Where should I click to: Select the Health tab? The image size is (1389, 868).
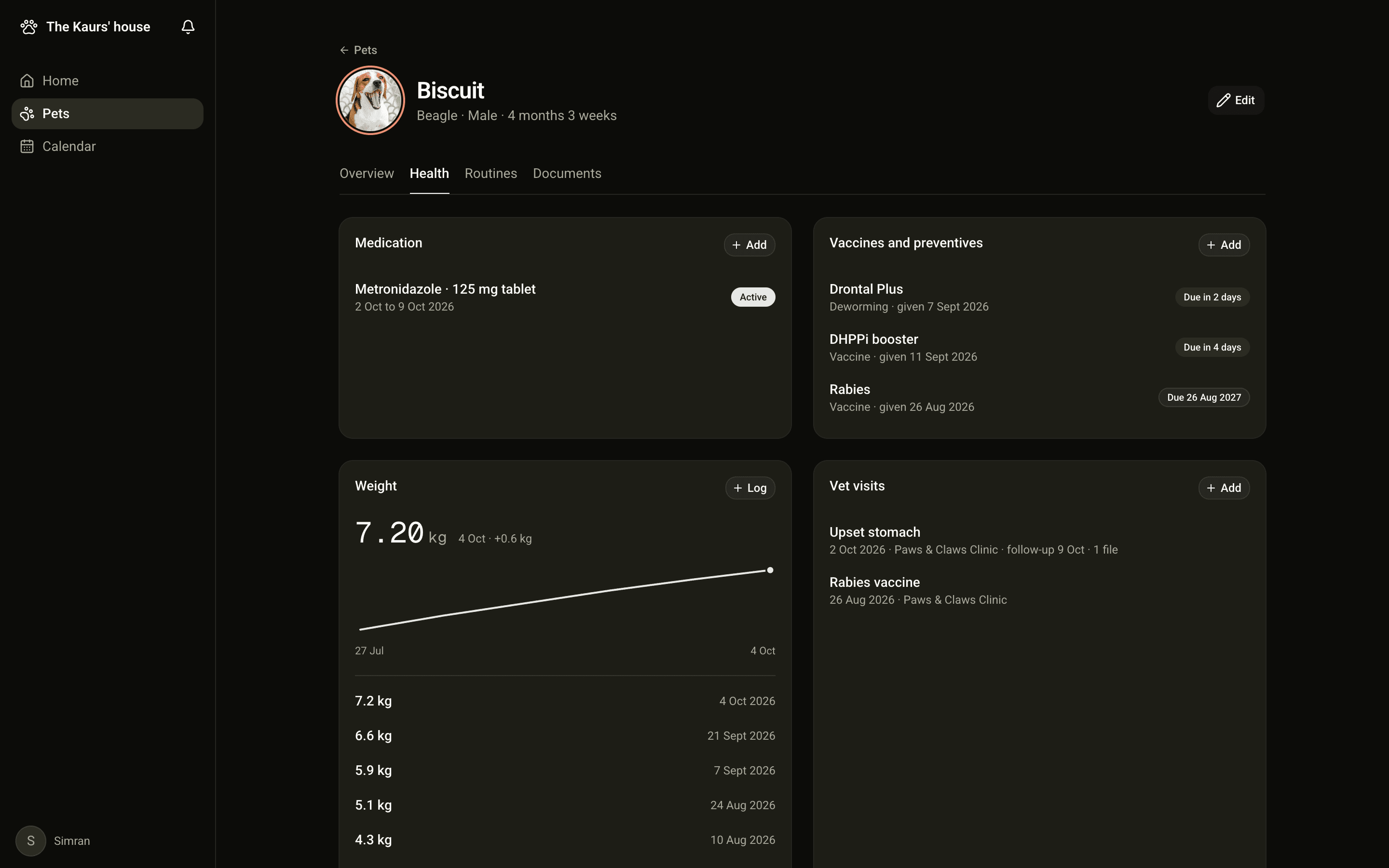429,174
